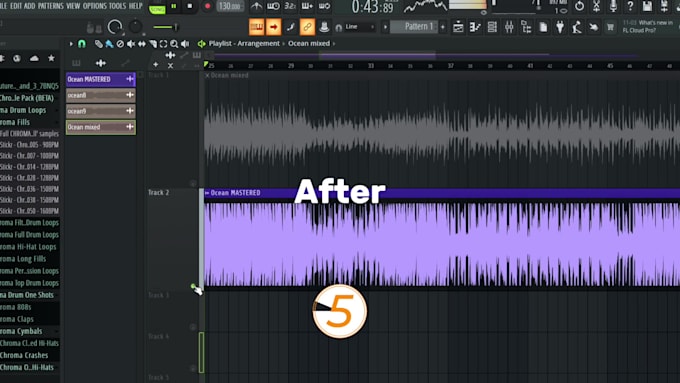Open the Pattern 1 selector
The width and height of the screenshot is (680, 383).
pos(415,27)
